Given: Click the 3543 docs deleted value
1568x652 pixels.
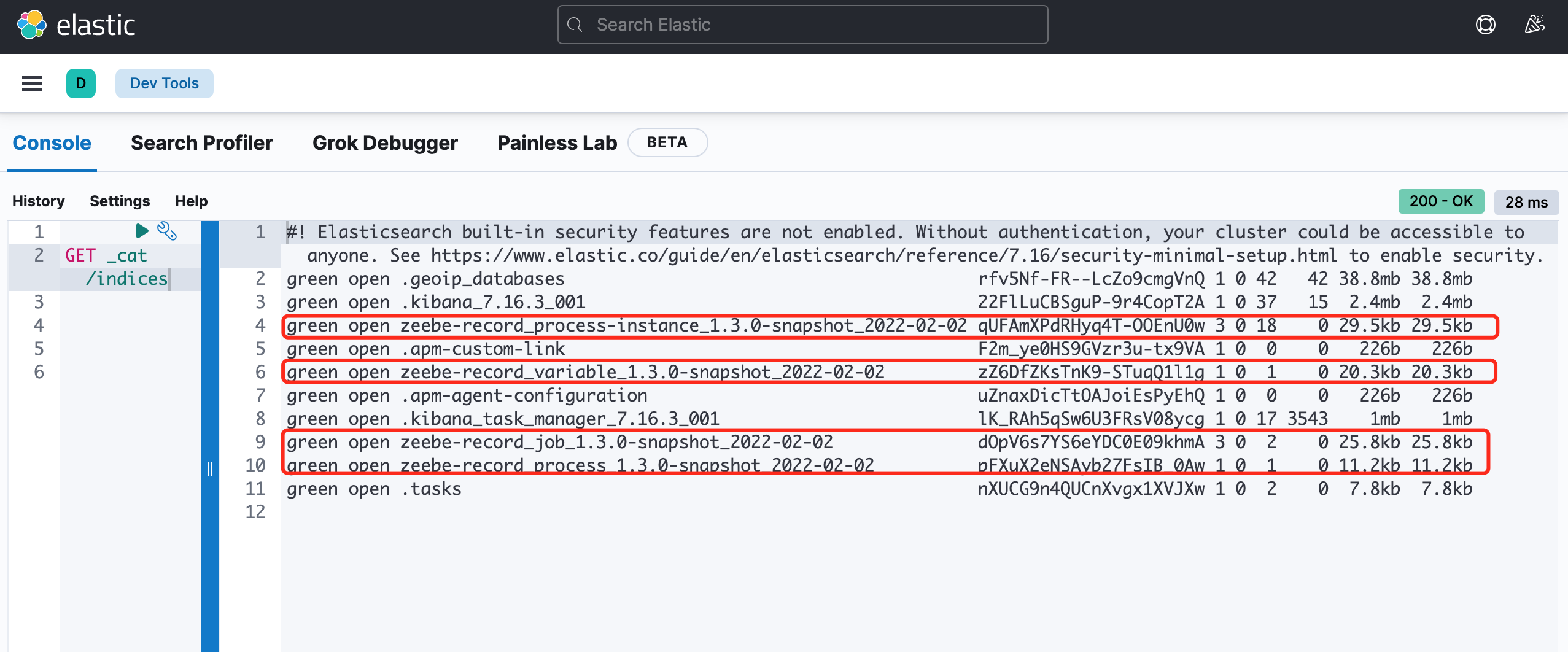Looking at the screenshot, I should (1308, 419).
